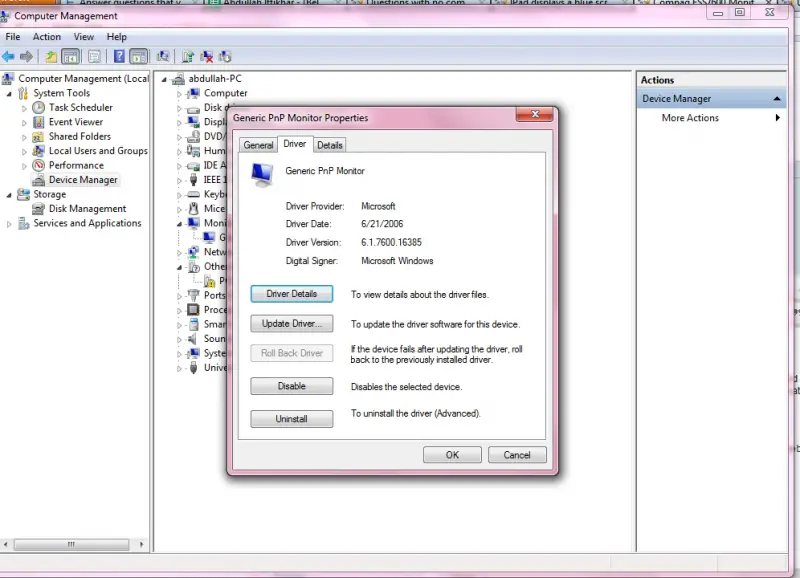Toggle the Show/Hide Console Tree toolbar icon
Image resolution: width=800 pixels, height=578 pixels.
[70, 57]
